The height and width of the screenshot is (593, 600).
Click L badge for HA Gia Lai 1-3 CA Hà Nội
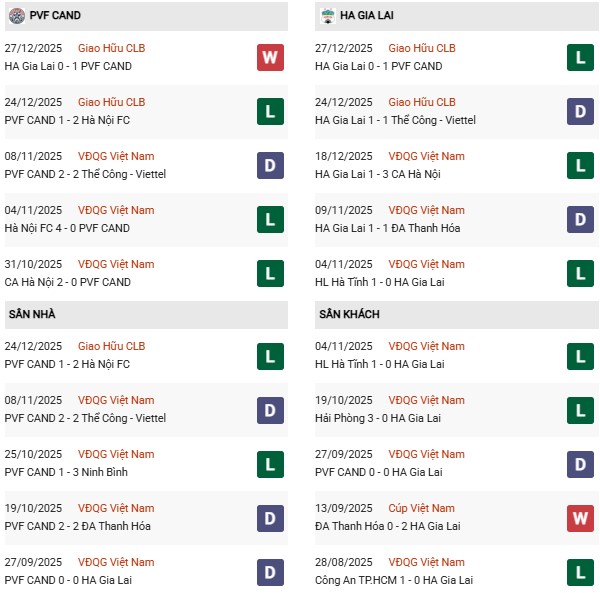coord(580,165)
